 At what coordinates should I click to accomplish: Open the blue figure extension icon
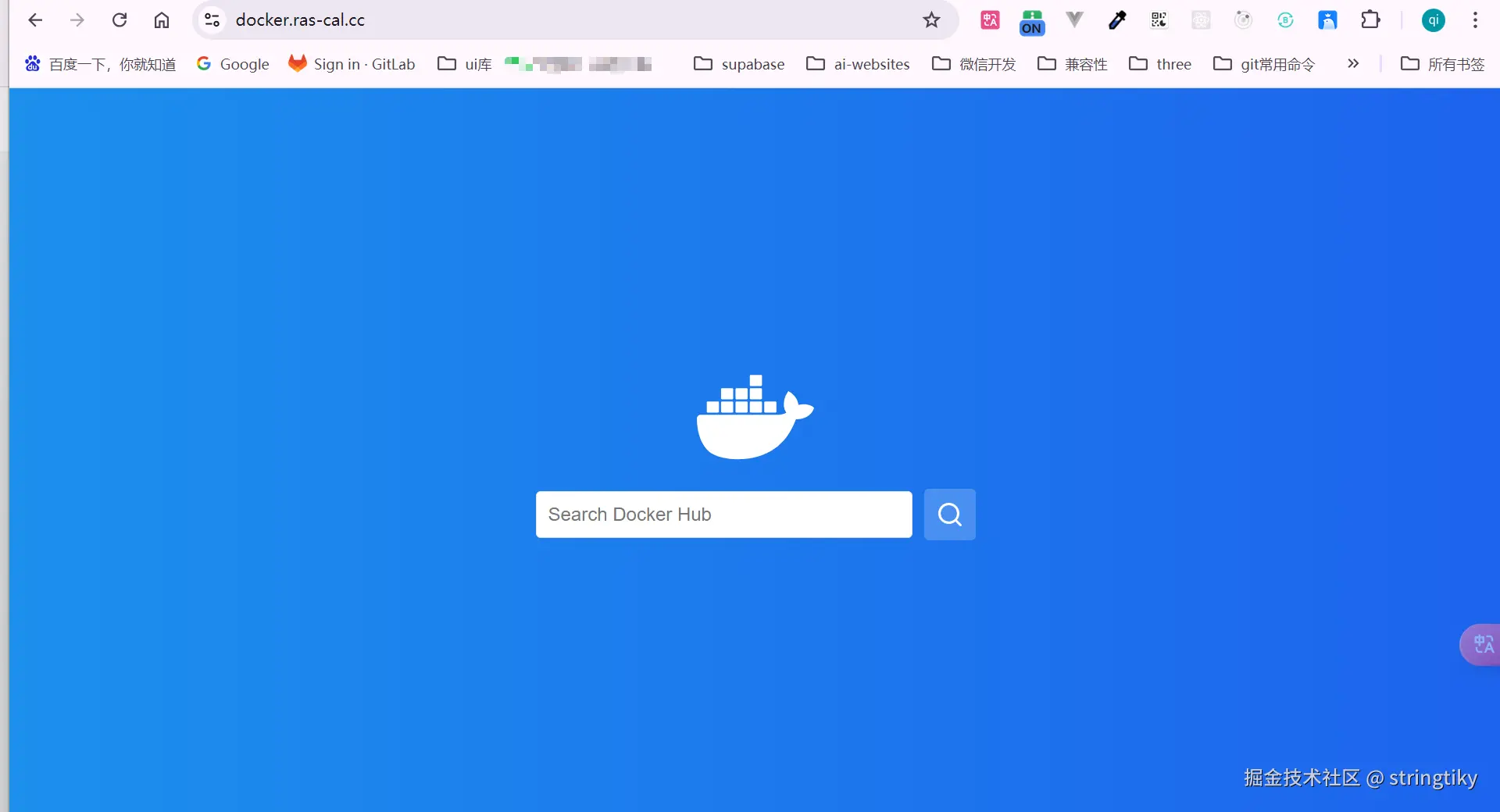pos(1328,20)
